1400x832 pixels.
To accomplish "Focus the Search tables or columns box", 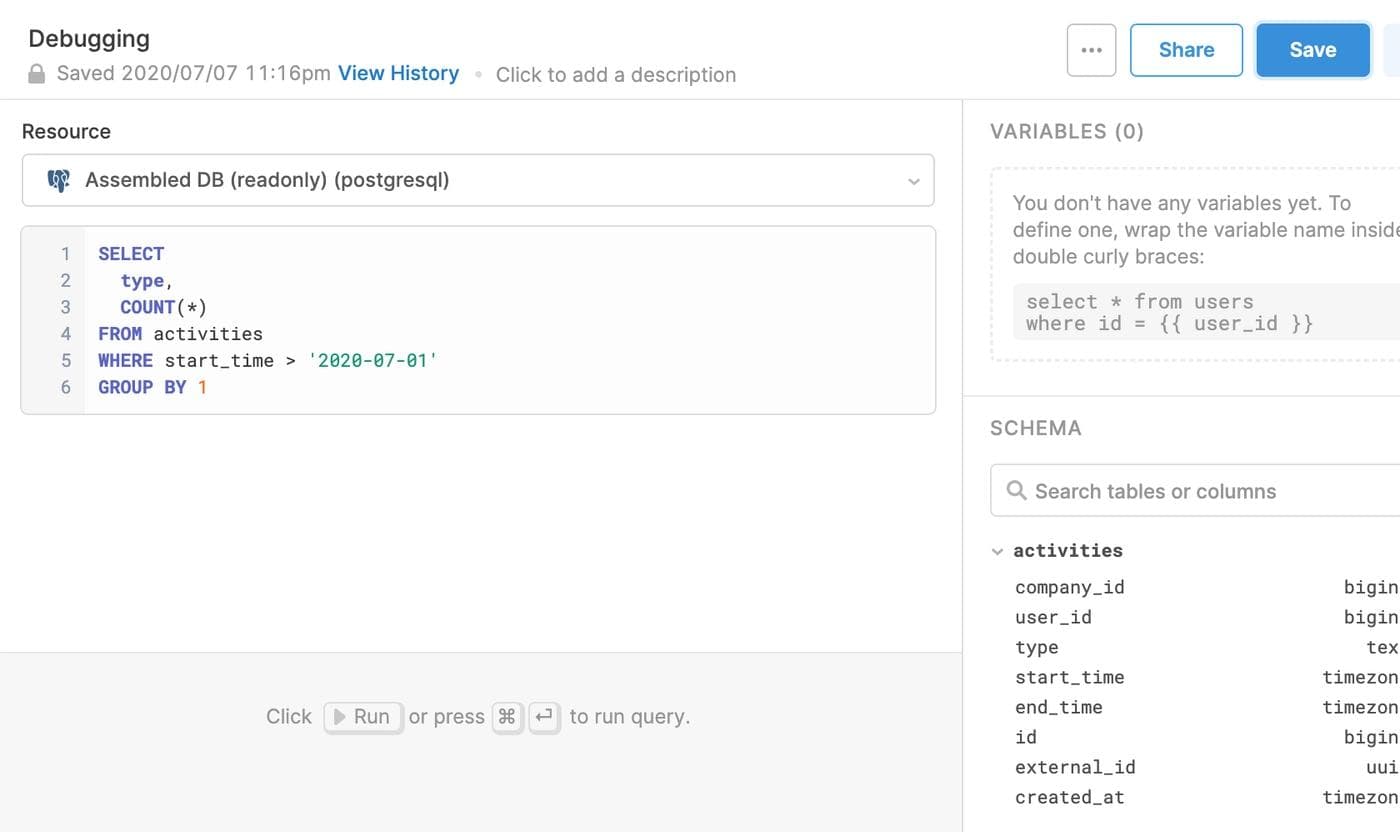I will 1200,491.
